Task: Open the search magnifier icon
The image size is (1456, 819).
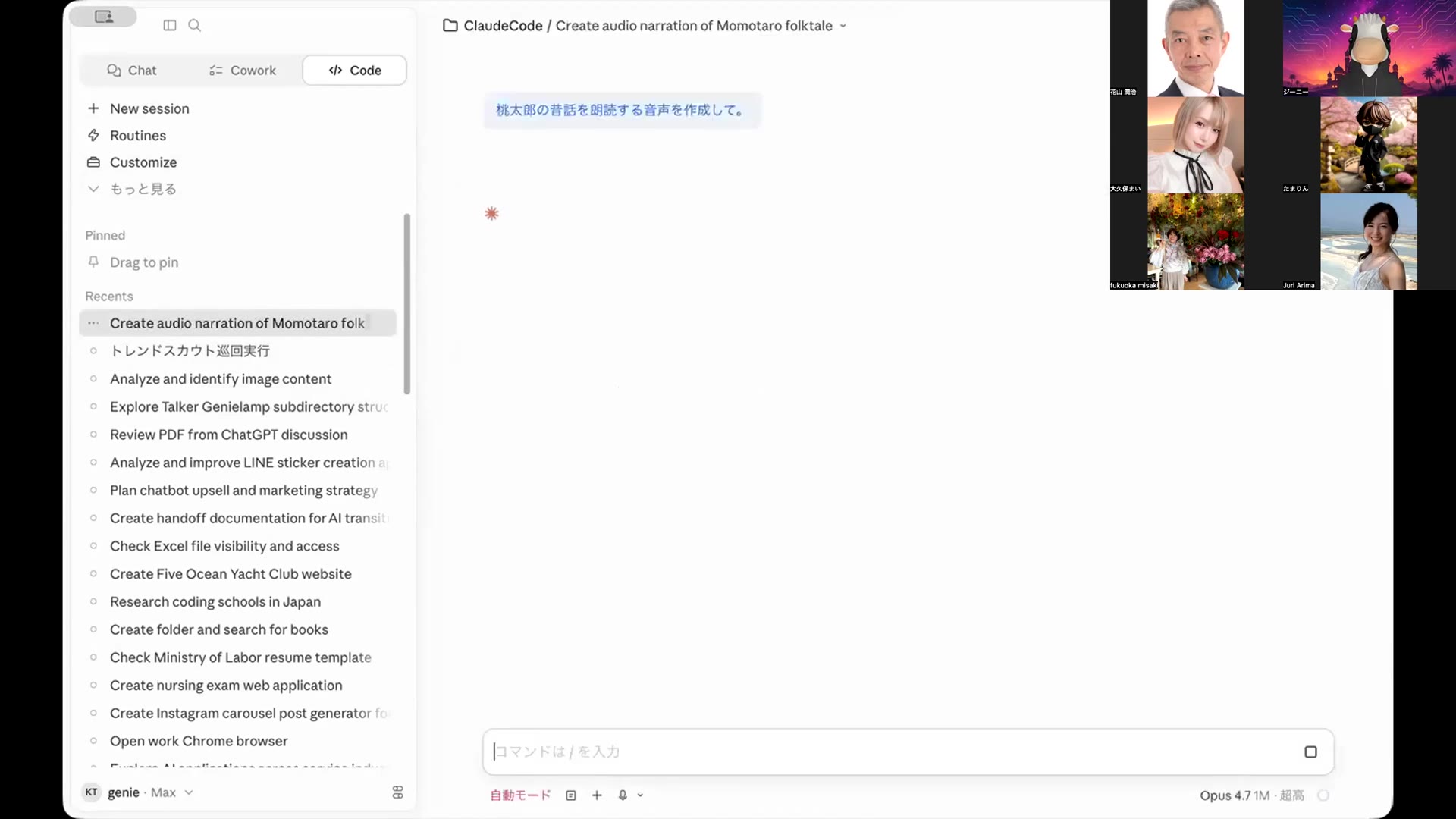Action: (195, 25)
